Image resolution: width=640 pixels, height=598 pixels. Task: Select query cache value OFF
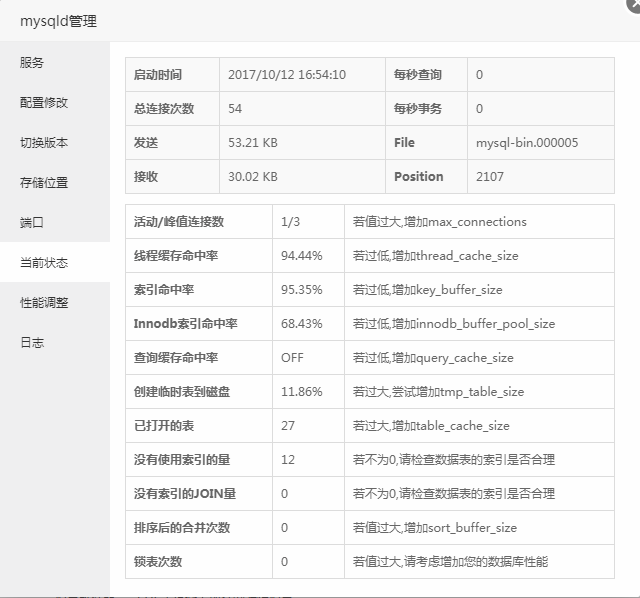pos(292,358)
